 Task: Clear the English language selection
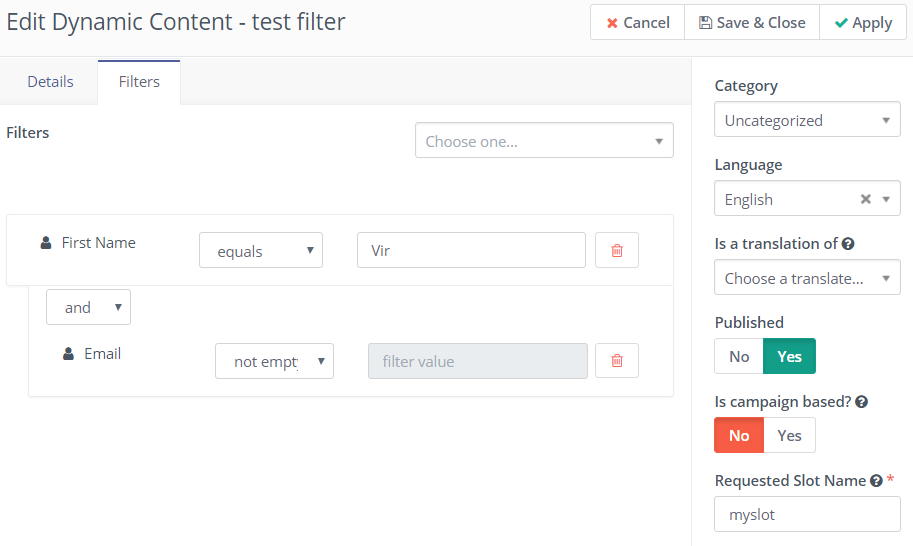click(x=866, y=199)
